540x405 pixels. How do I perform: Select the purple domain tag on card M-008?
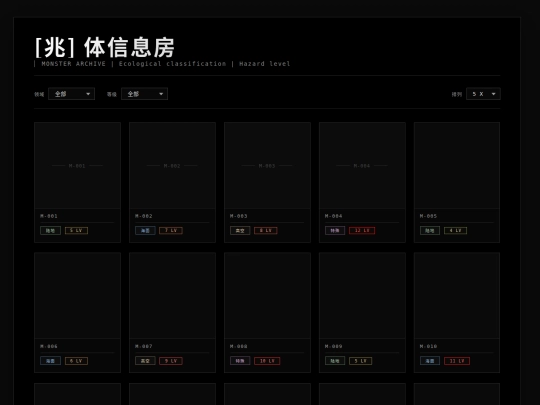click(240, 361)
